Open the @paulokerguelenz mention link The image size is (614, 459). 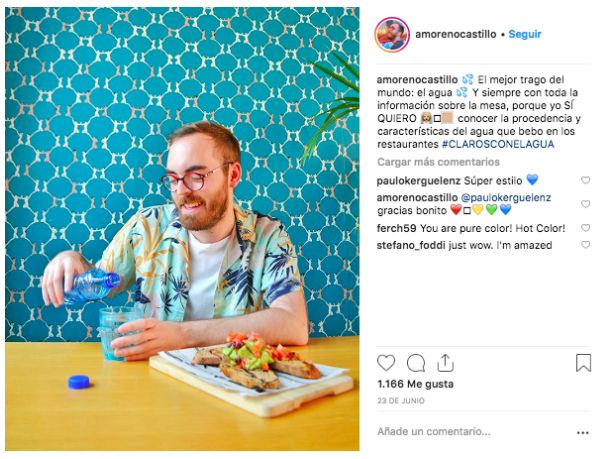pyautogui.click(x=506, y=197)
